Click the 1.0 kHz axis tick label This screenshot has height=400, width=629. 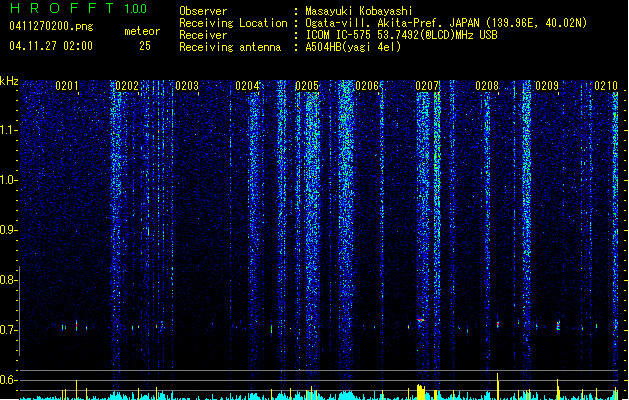[8, 180]
